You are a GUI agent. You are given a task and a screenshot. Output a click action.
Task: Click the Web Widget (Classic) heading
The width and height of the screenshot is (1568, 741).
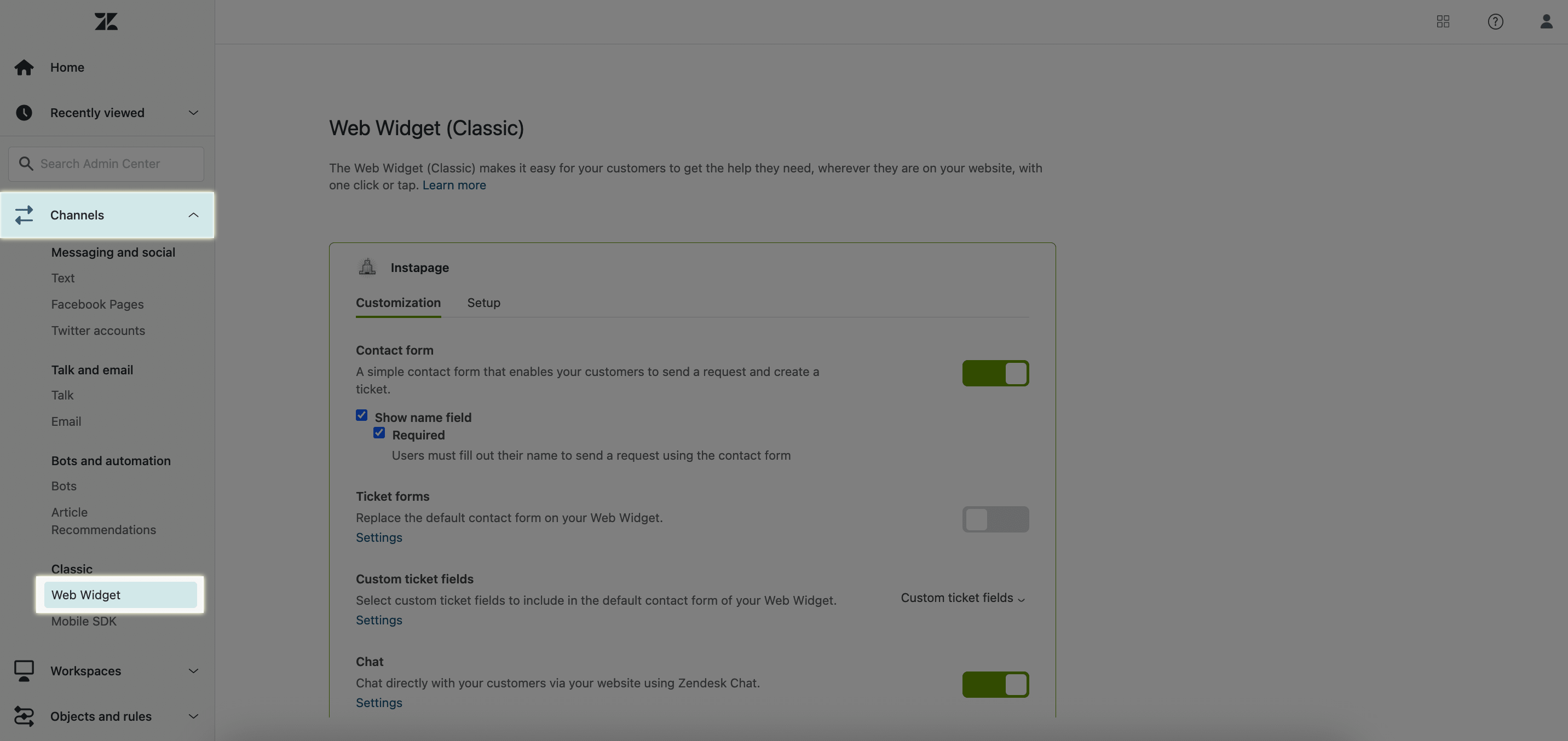coord(426,128)
